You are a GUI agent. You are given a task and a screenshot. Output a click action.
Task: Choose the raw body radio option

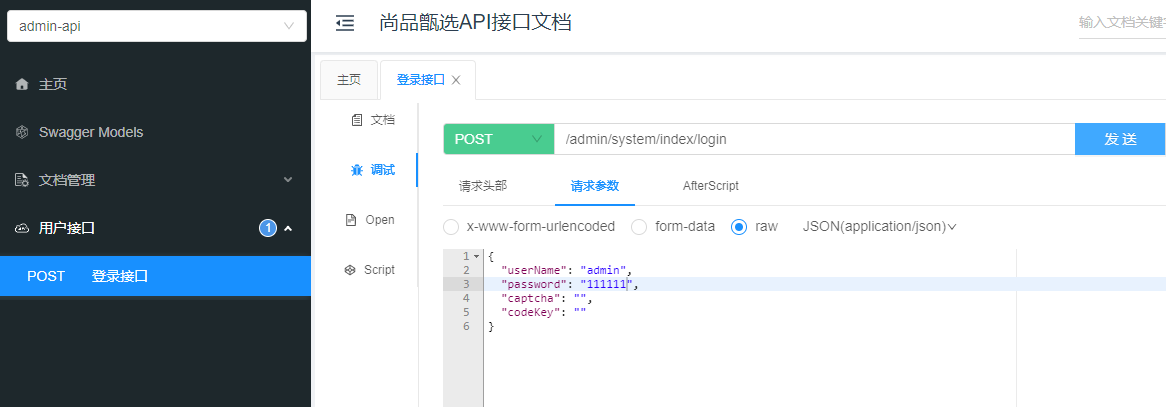(x=740, y=226)
